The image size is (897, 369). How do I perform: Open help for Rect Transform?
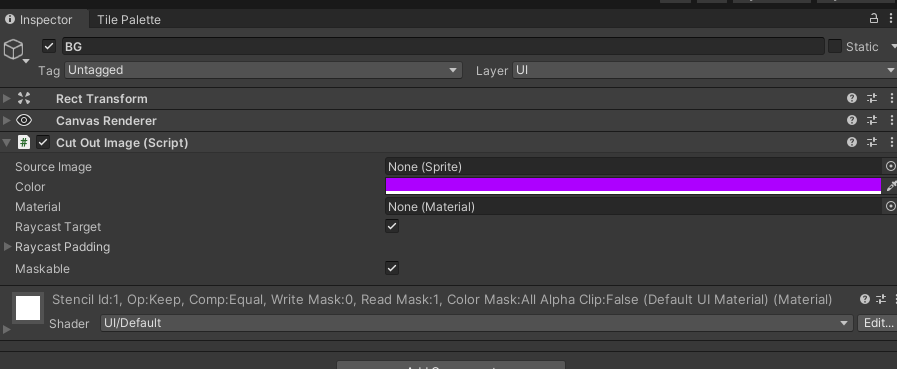coord(852,98)
